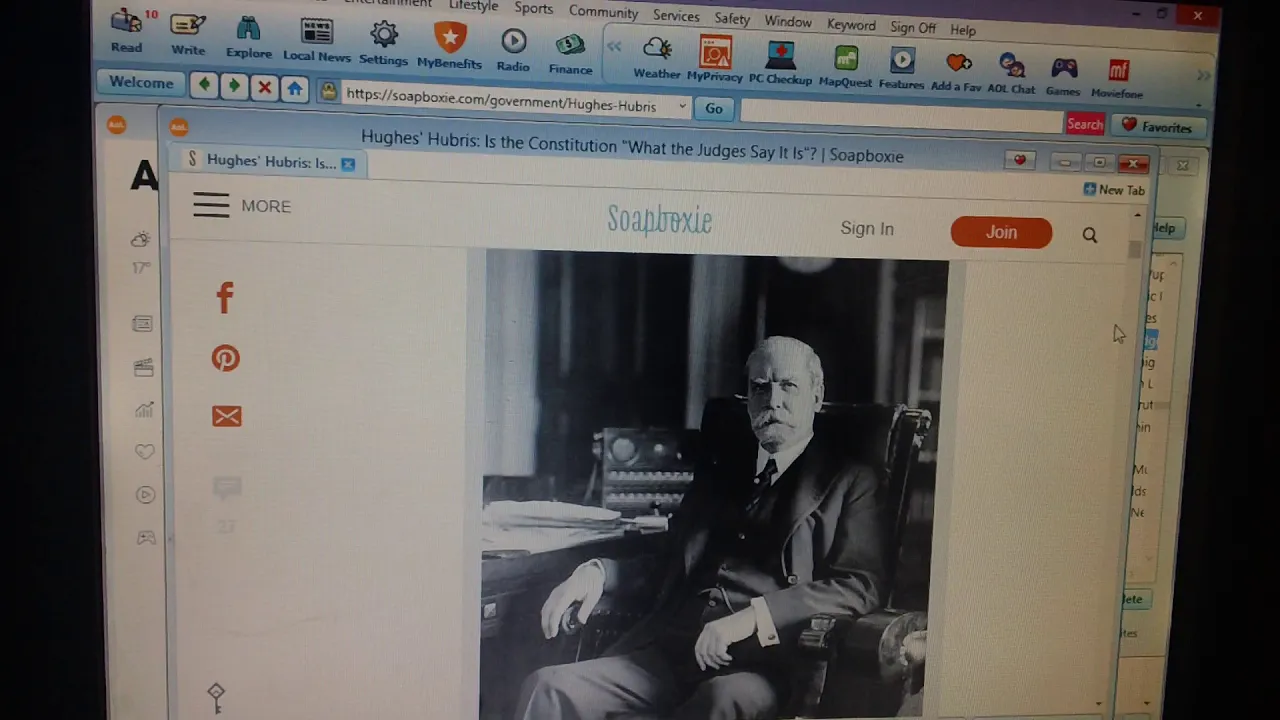Open the Moviefone icon
This screenshot has width=1280, height=720.
[x=1117, y=79]
